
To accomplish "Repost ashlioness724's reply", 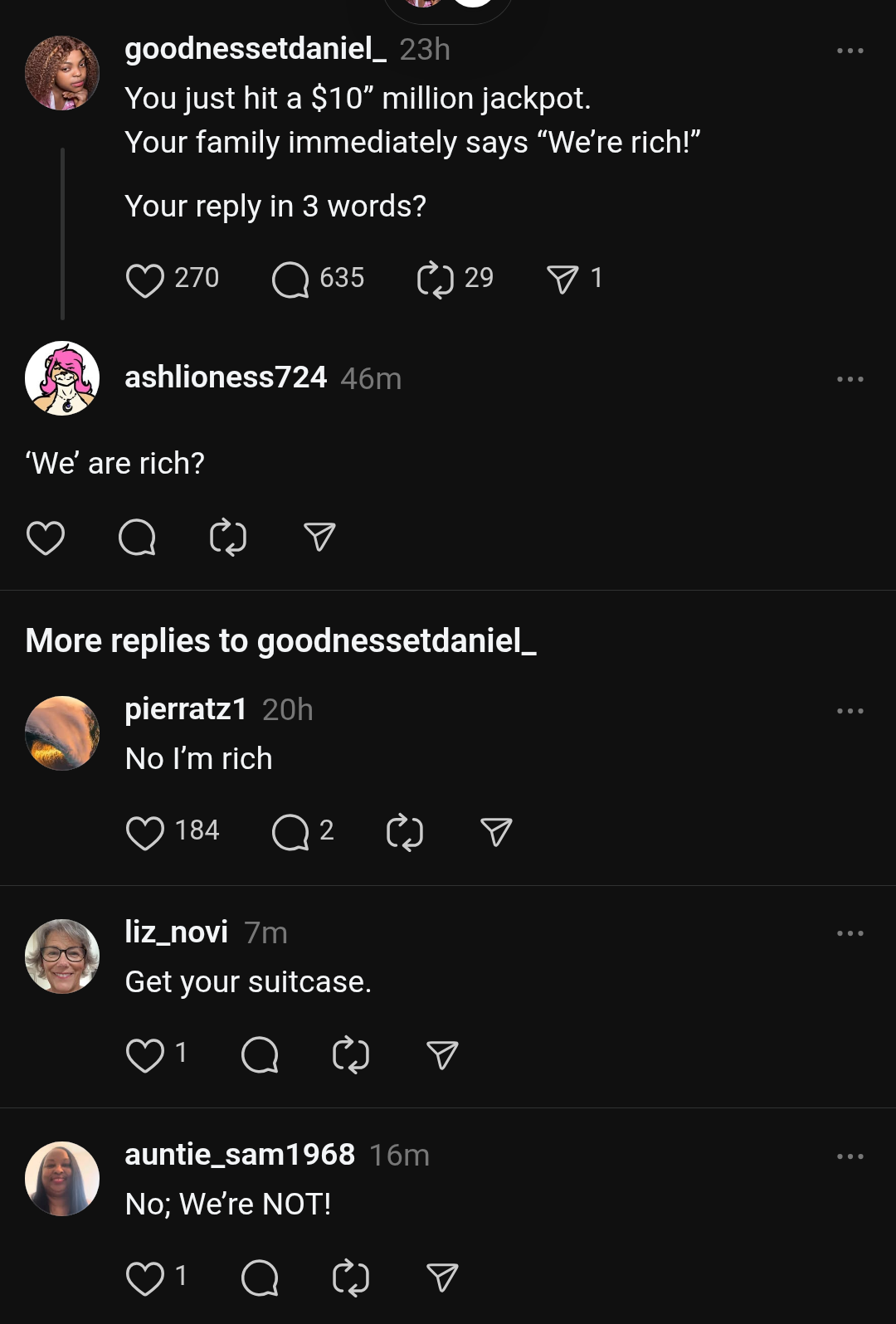I will (x=228, y=538).
